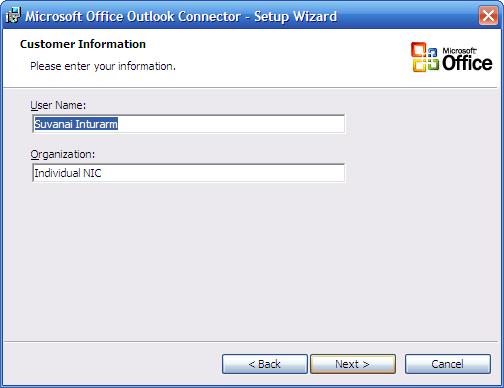Close the Setup Wizard with the X button
This screenshot has width=504, height=388.
tap(488, 16)
